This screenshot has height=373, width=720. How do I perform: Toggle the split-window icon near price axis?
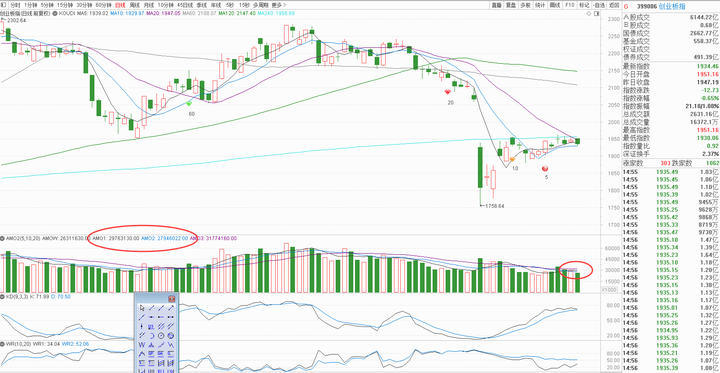click(596, 14)
